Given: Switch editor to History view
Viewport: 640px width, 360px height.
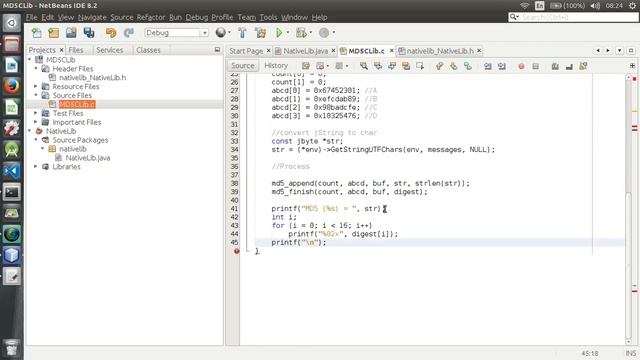Looking at the screenshot, I should [x=276, y=65].
